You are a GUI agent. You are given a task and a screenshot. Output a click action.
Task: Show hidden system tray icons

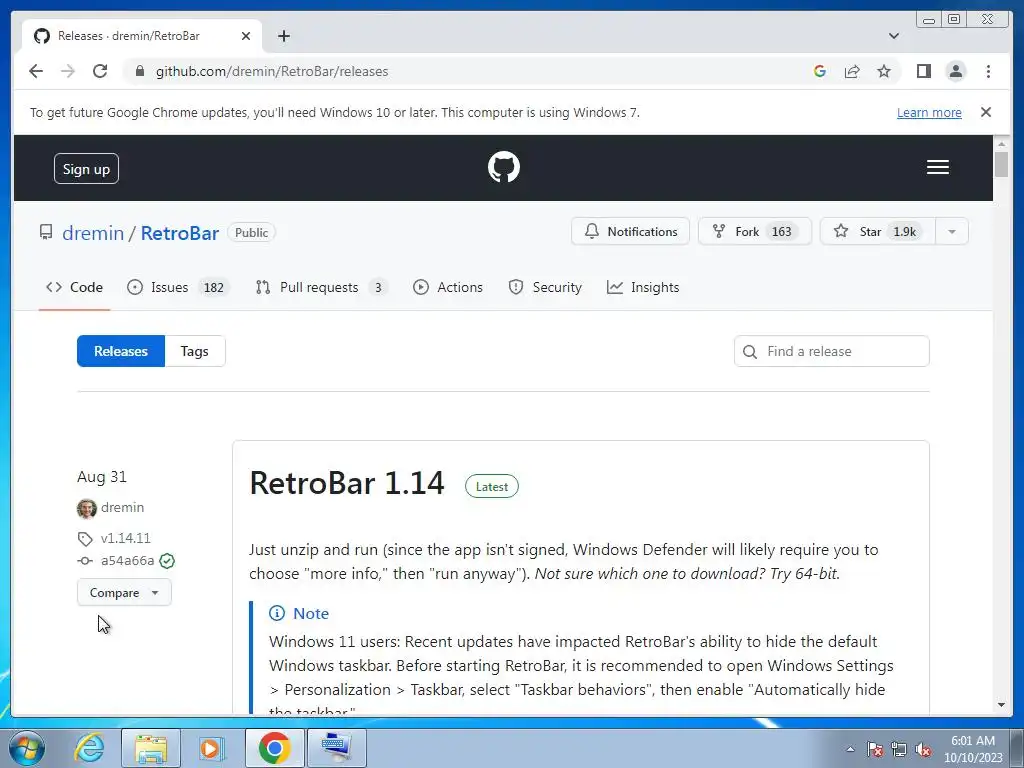[x=850, y=750]
